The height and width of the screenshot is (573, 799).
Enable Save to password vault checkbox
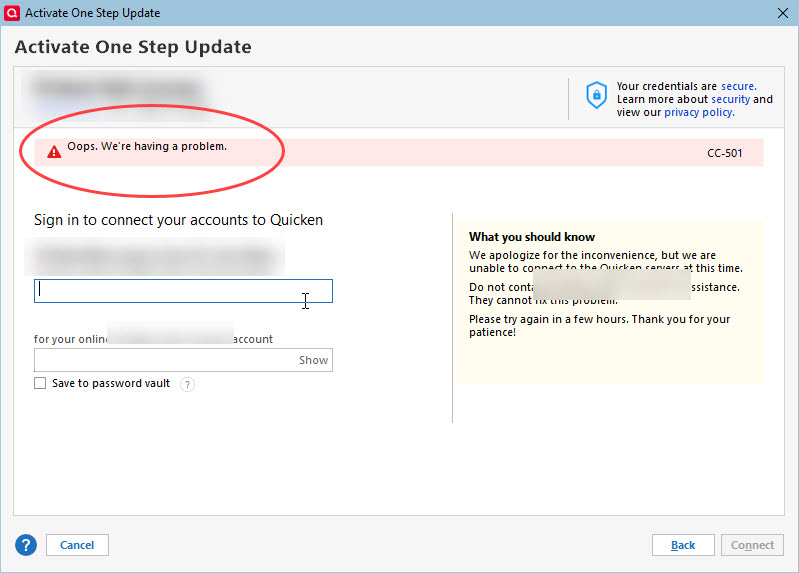40,383
